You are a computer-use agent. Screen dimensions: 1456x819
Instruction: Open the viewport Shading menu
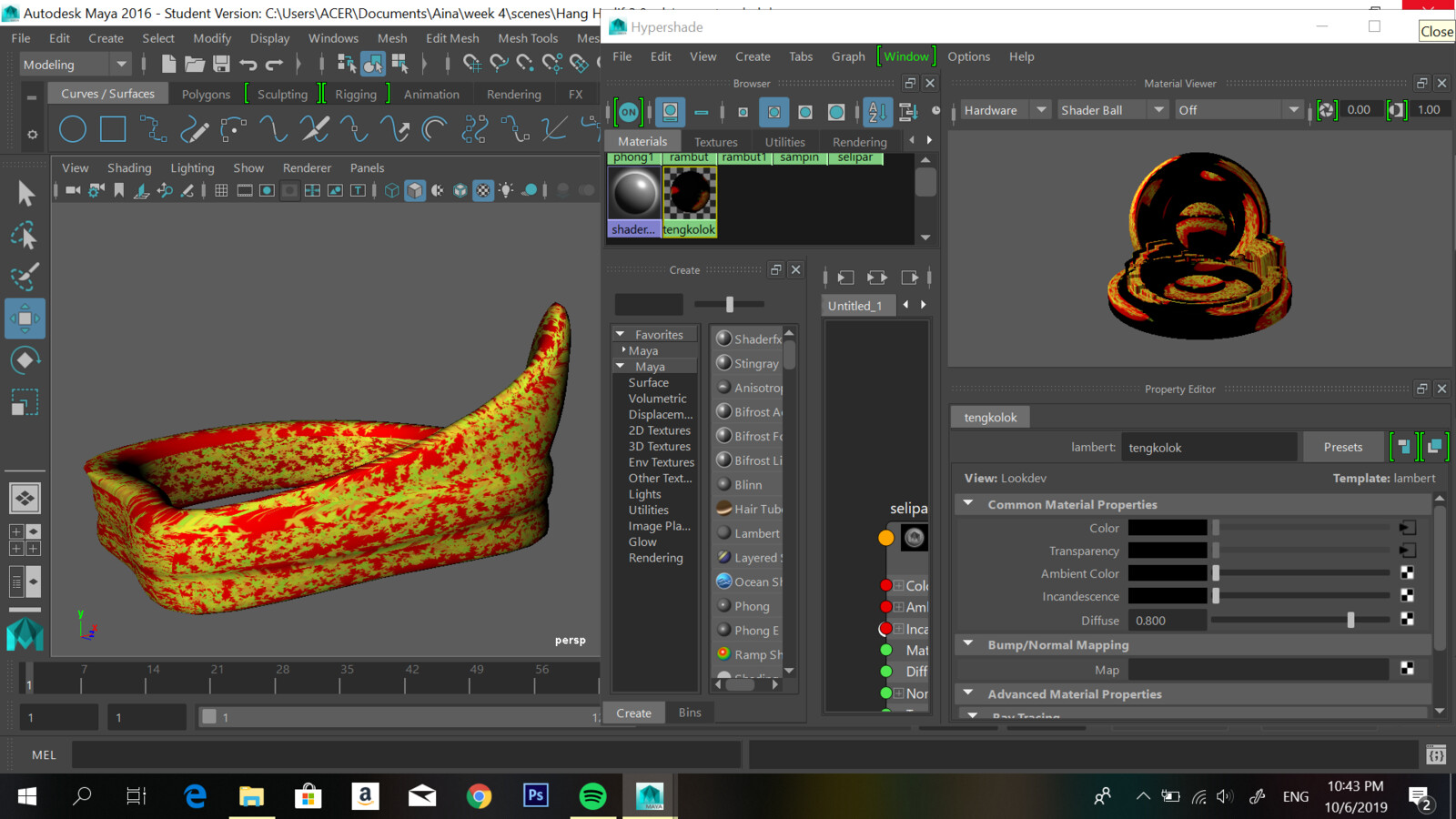click(129, 167)
